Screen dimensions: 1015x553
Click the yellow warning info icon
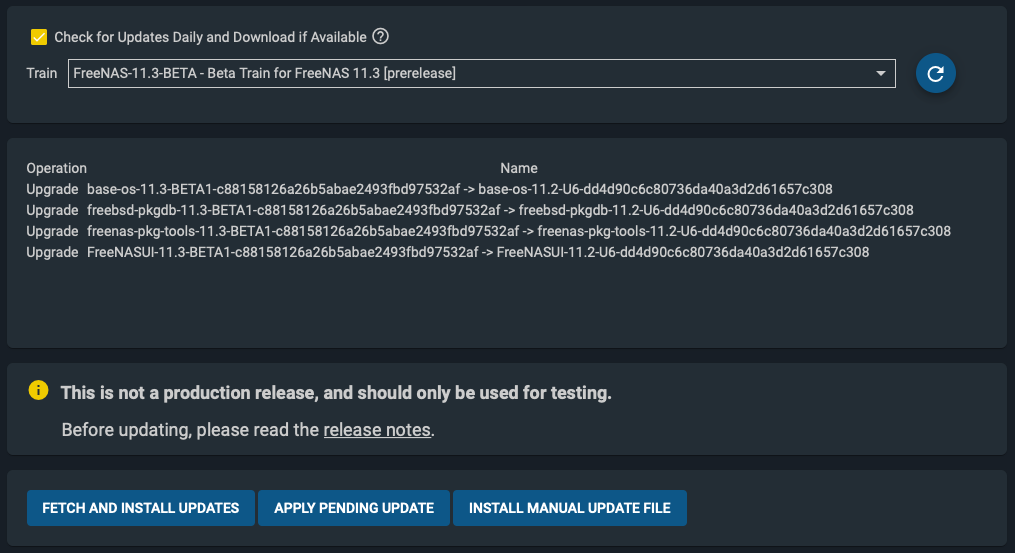(x=38, y=391)
